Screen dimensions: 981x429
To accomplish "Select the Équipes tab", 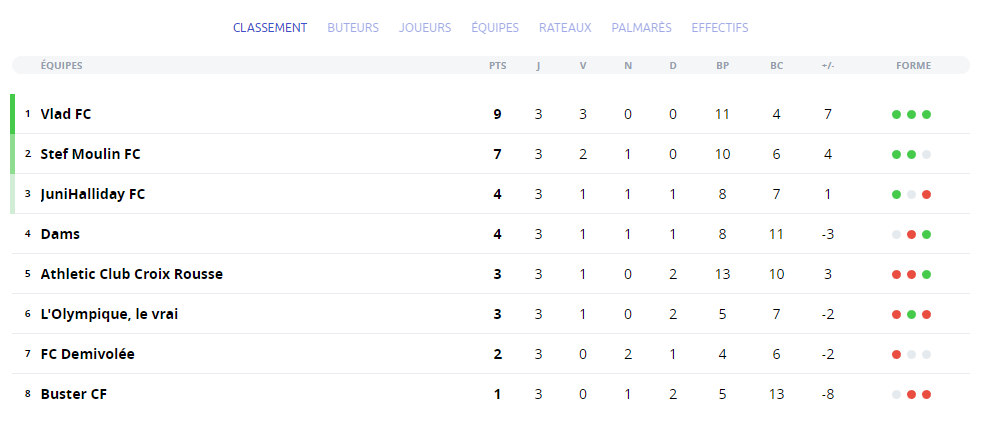I will [x=495, y=28].
